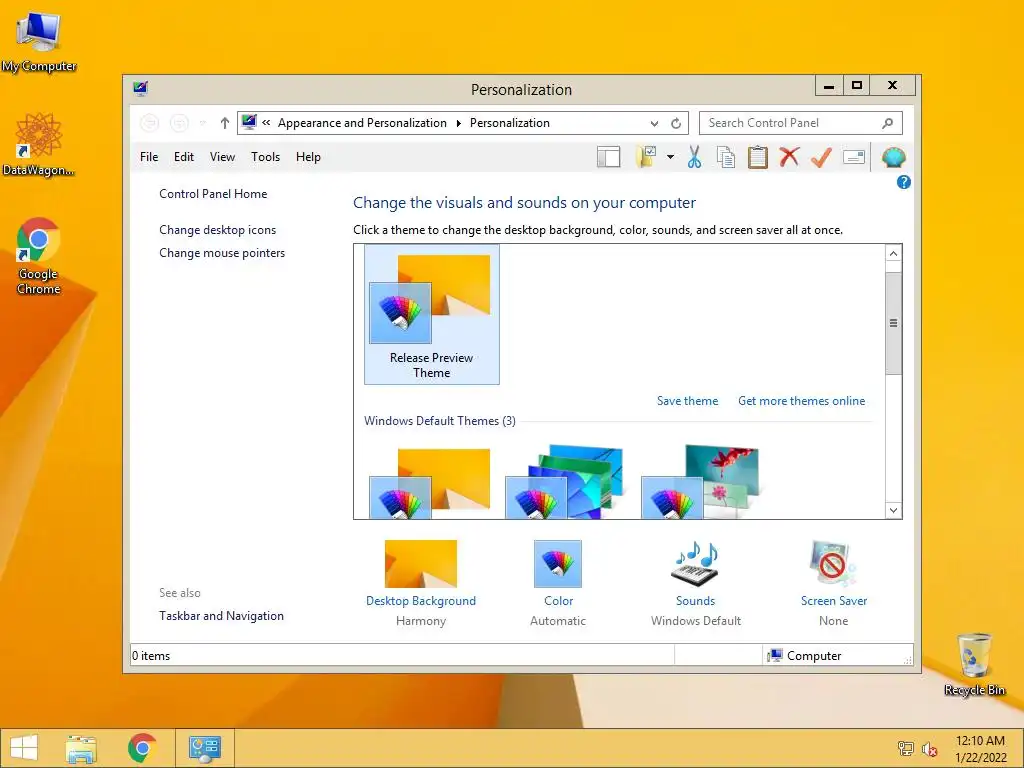Expand the double-chevron breadcrumb overflow
This screenshot has height=768, width=1024.
click(x=266, y=123)
